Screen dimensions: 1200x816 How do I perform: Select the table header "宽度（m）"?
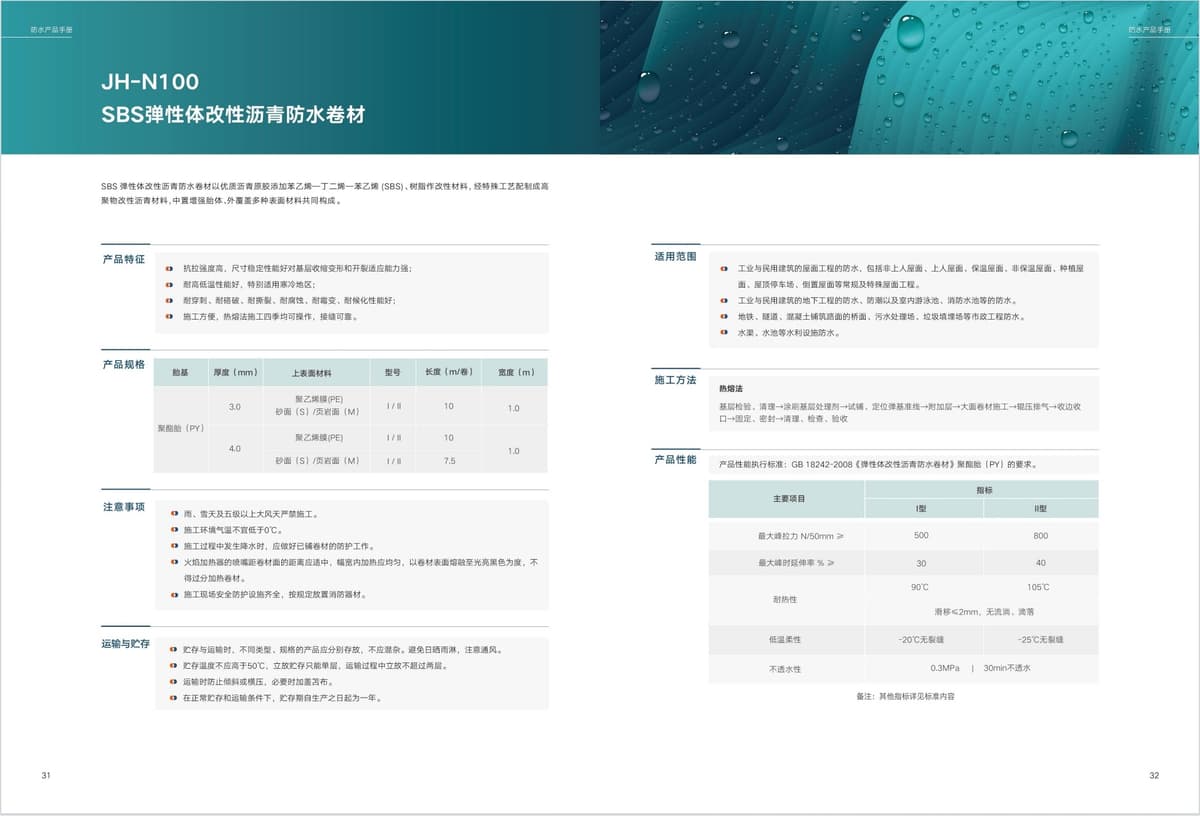[x=515, y=372]
